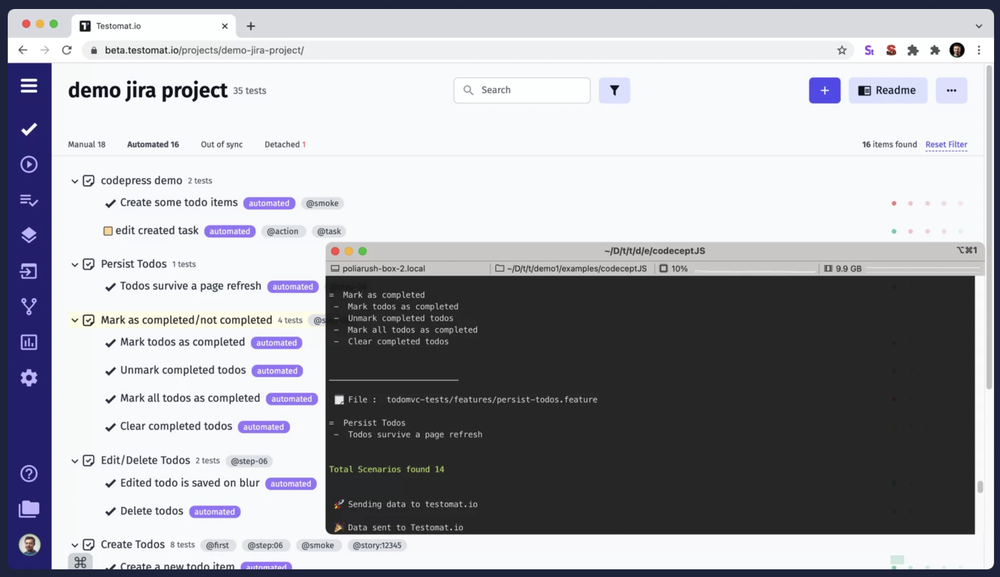Open the Runs play icon in sidebar

coord(29,164)
